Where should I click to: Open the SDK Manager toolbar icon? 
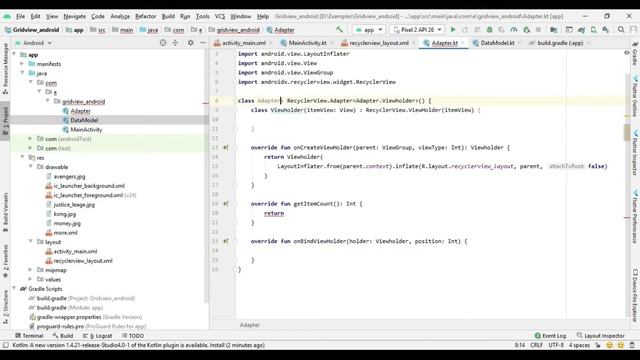[606, 30]
